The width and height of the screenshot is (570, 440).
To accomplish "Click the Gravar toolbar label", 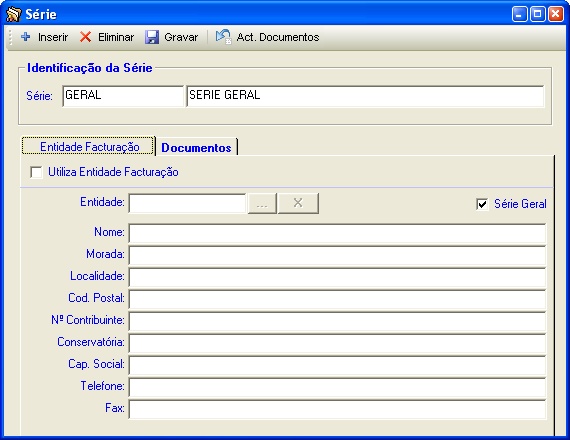I will (181, 37).
